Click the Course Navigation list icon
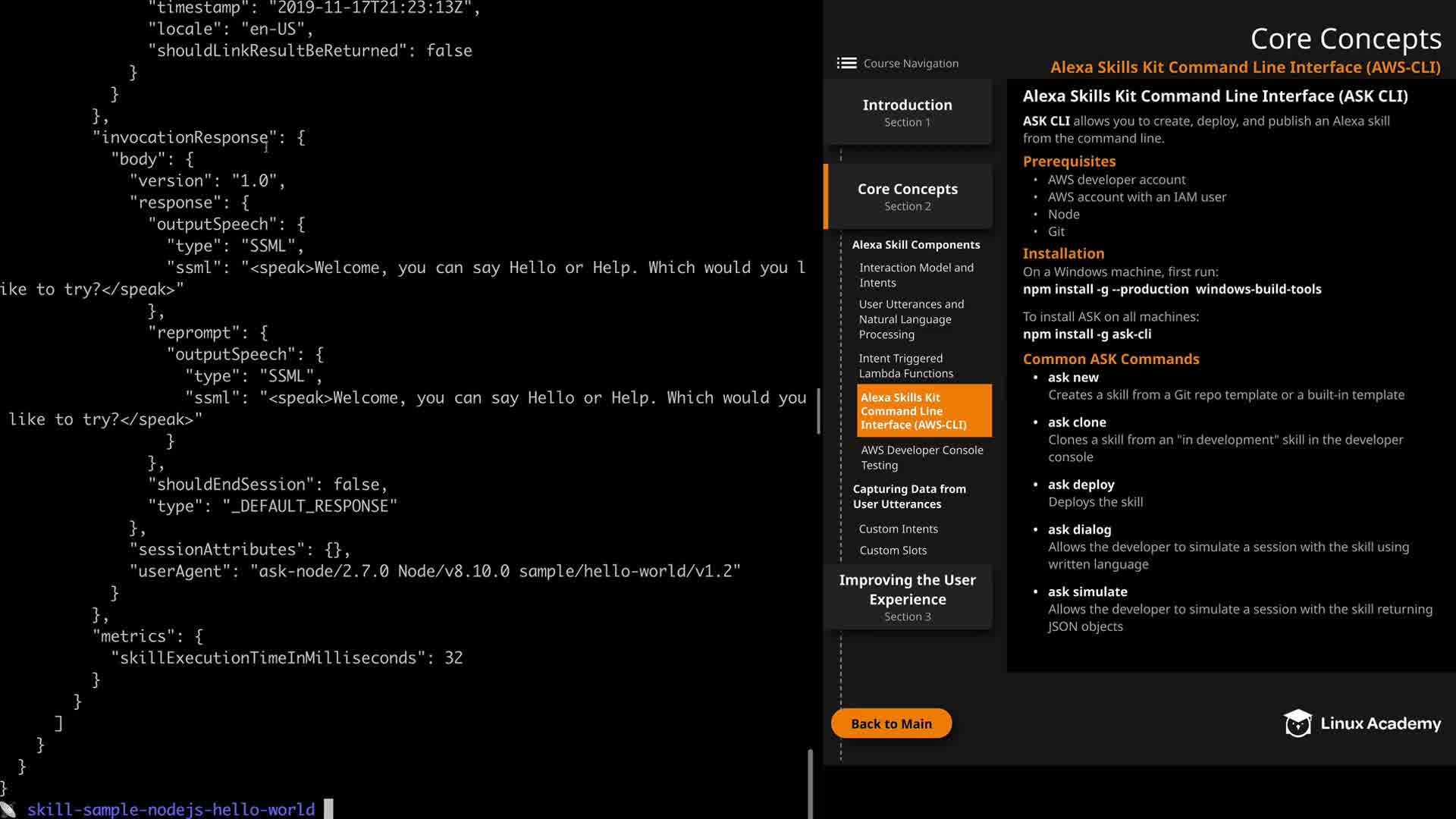The width and height of the screenshot is (1456, 819). [x=846, y=64]
